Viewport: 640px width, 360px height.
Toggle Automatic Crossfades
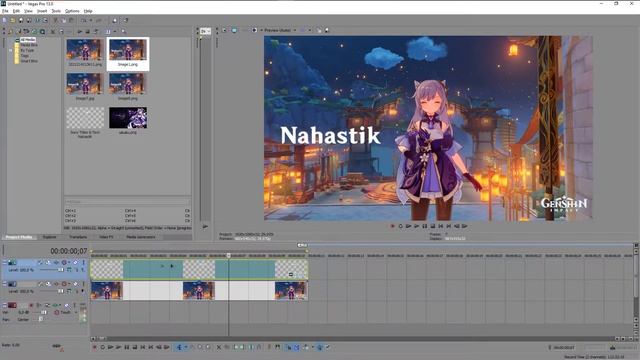point(297,347)
